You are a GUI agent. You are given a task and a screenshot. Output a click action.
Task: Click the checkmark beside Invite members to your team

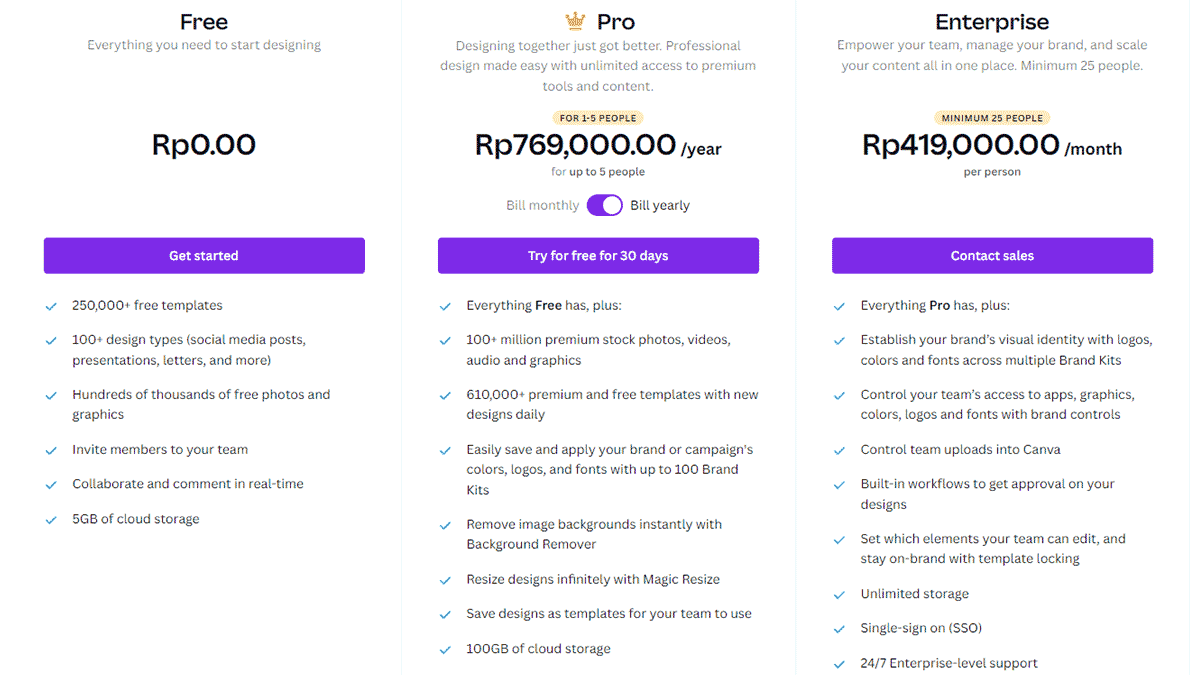(x=51, y=450)
